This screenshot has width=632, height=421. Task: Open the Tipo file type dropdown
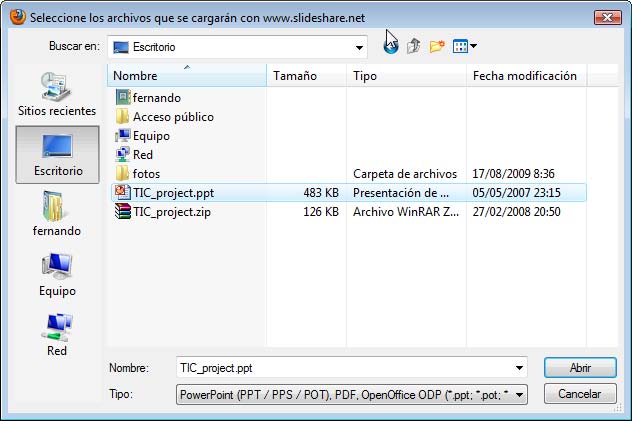pos(351,394)
